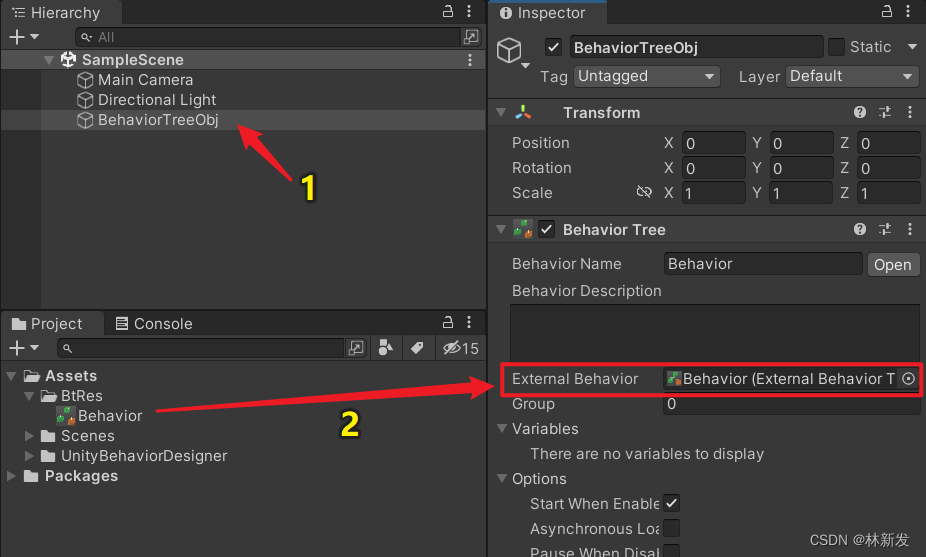The image size is (926, 557).
Task: Toggle the Static checkbox
Action: [x=836, y=47]
